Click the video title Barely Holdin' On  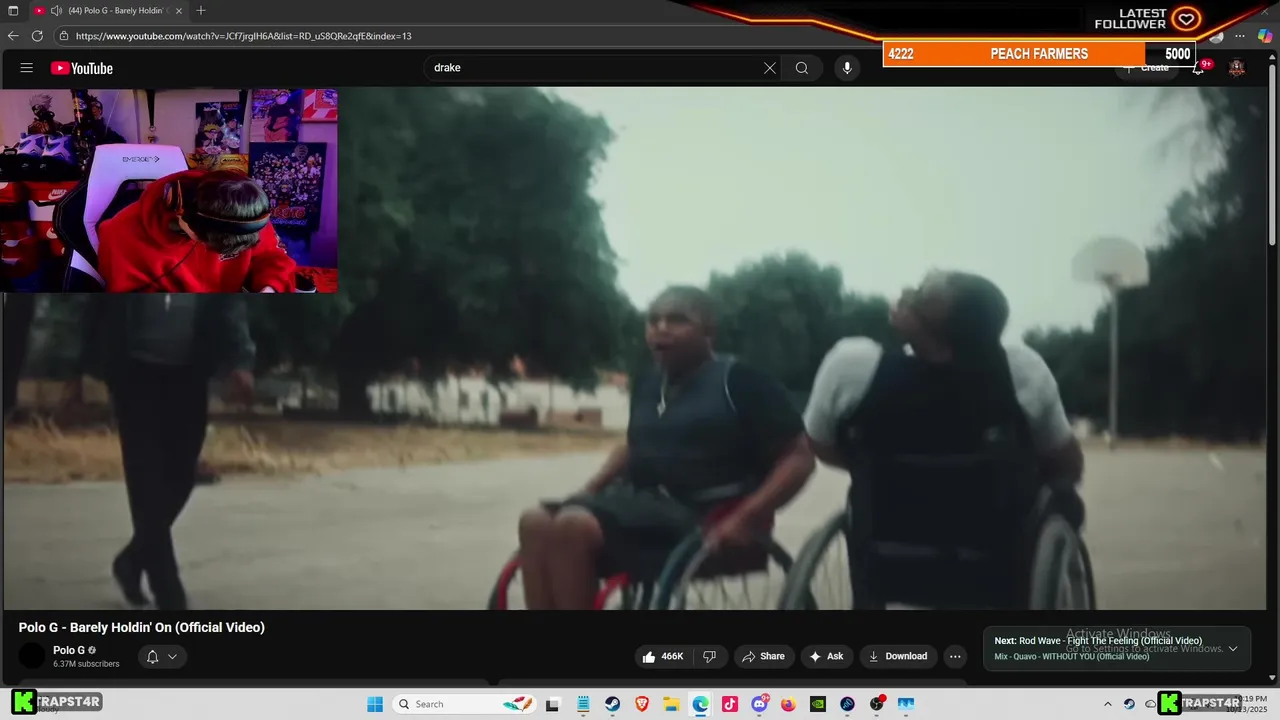(142, 628)
